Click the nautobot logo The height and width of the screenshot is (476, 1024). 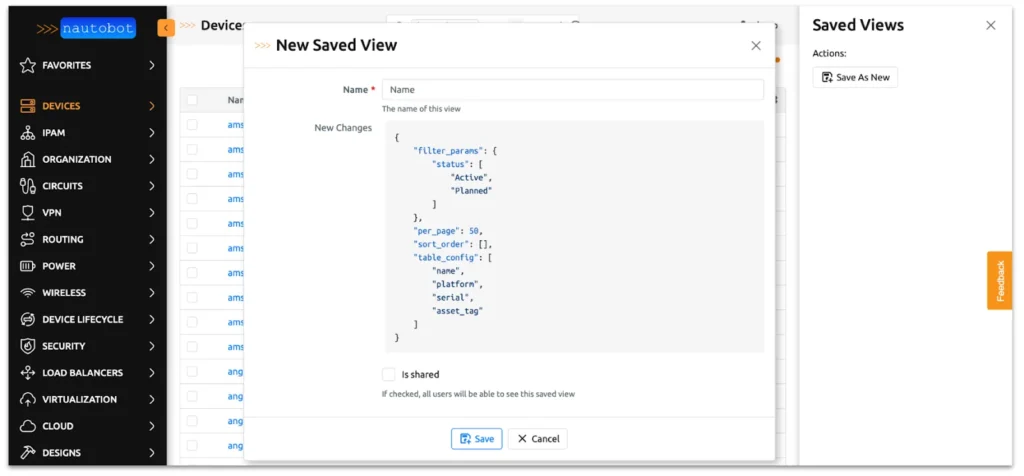click(86, 28)
